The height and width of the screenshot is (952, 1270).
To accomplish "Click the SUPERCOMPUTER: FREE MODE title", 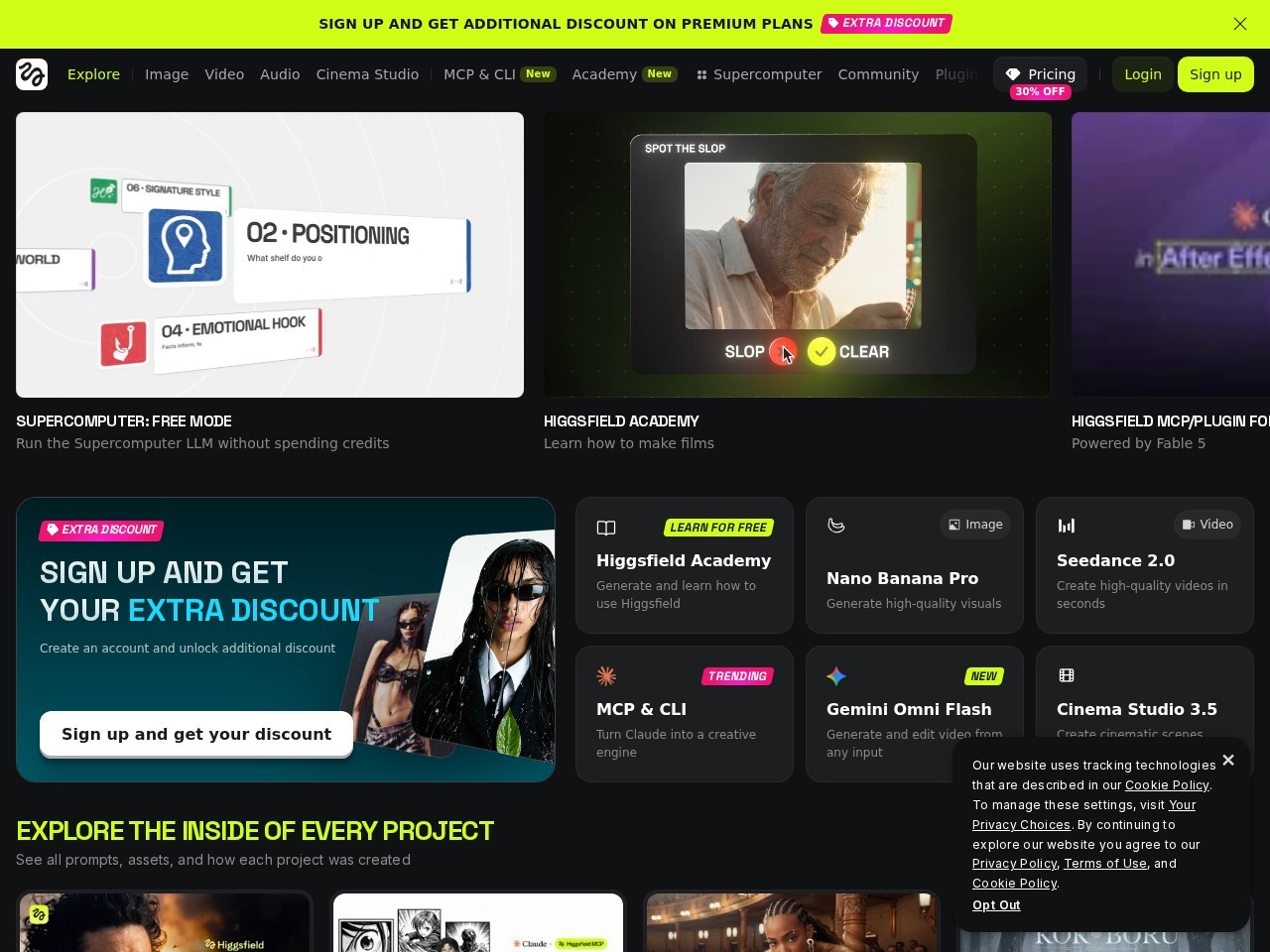I will [124, 421].
